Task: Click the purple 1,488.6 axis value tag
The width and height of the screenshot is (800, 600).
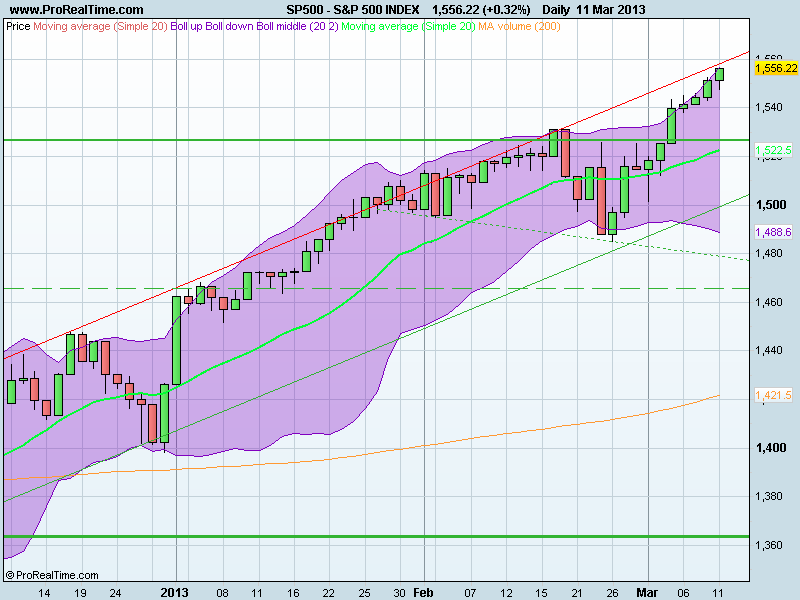Action: coord(773,232)
